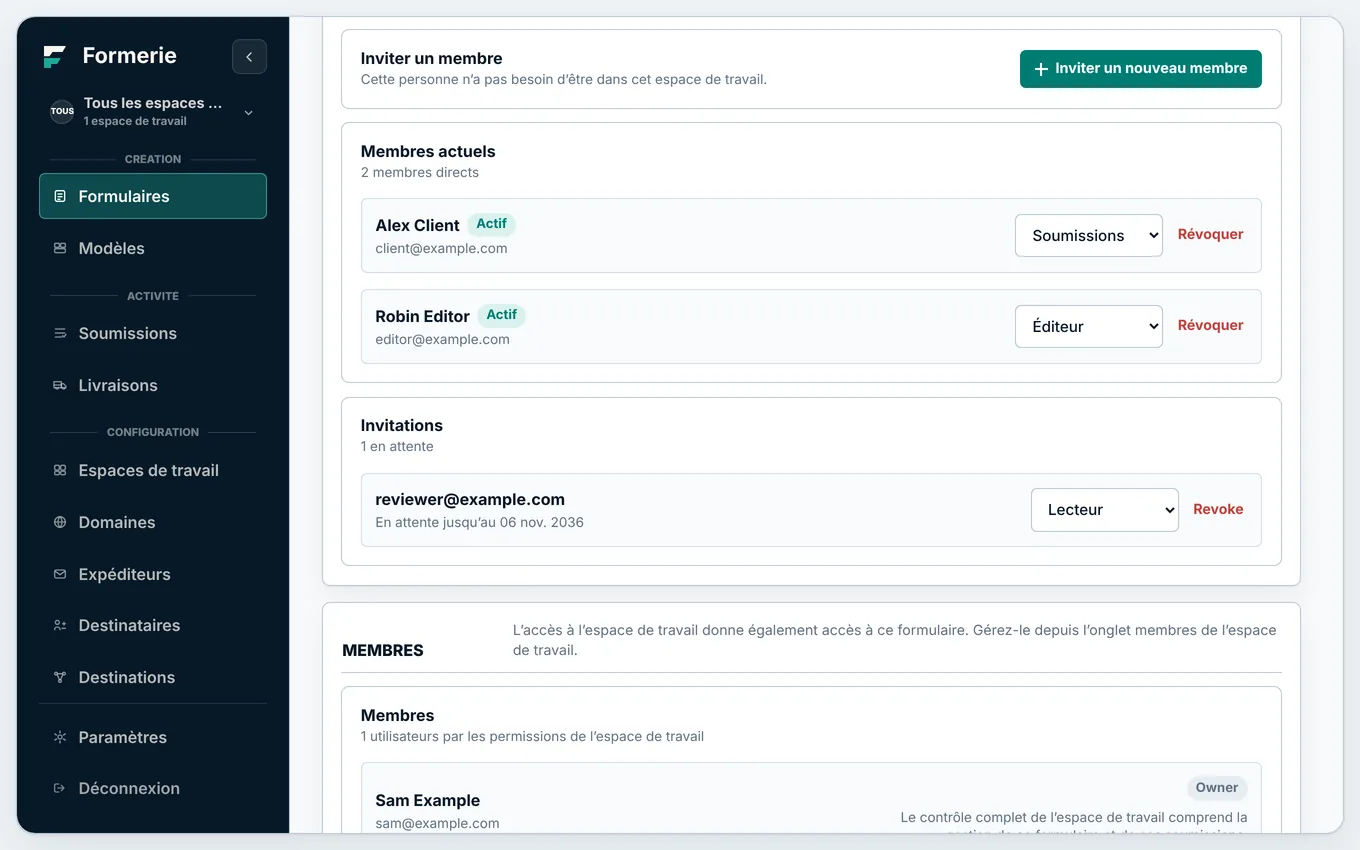
Task: Click the Destinations branch icon
Action: 60,677
